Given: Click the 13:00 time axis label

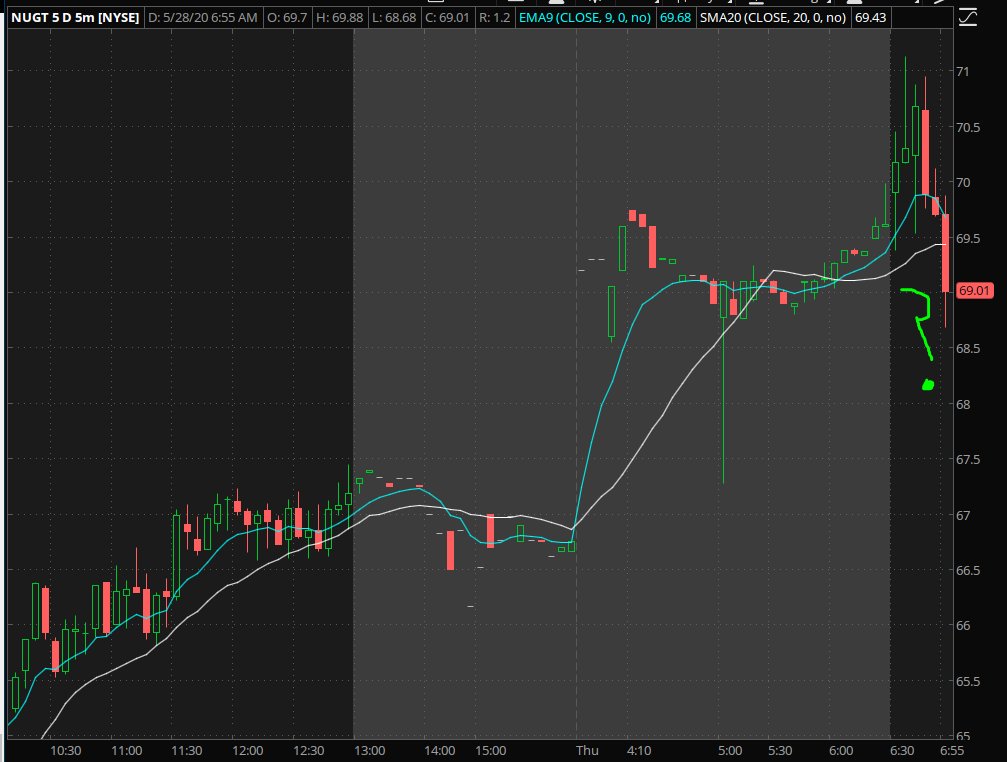Looking at the screenshot, I should (370, 750).
